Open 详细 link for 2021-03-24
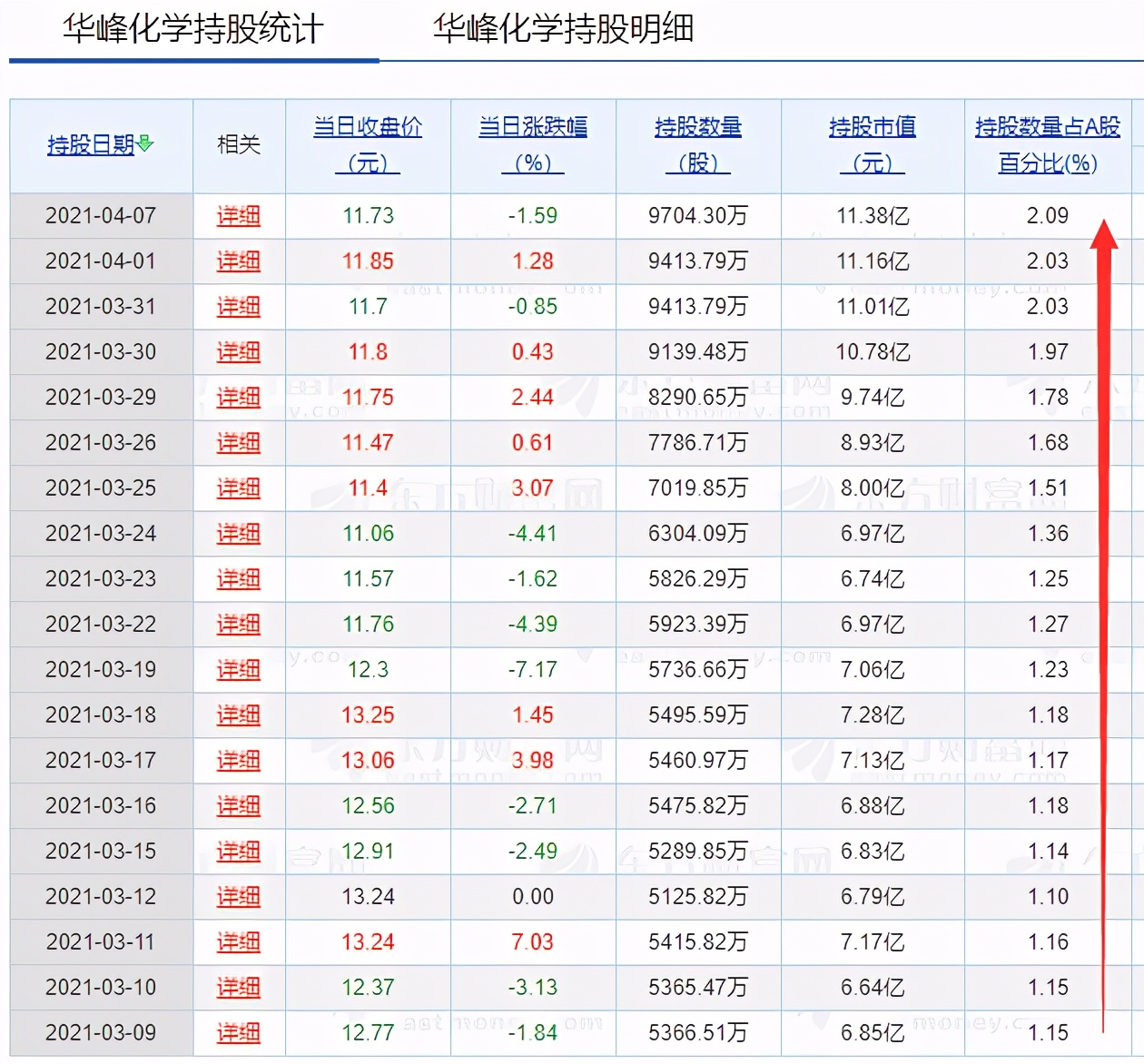 pyautogui.click(x=239, y=534)
